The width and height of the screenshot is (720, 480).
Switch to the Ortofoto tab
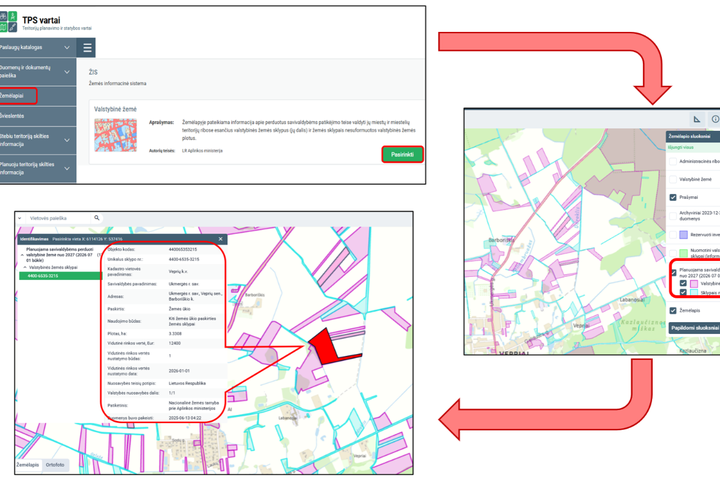click(55, 465)
